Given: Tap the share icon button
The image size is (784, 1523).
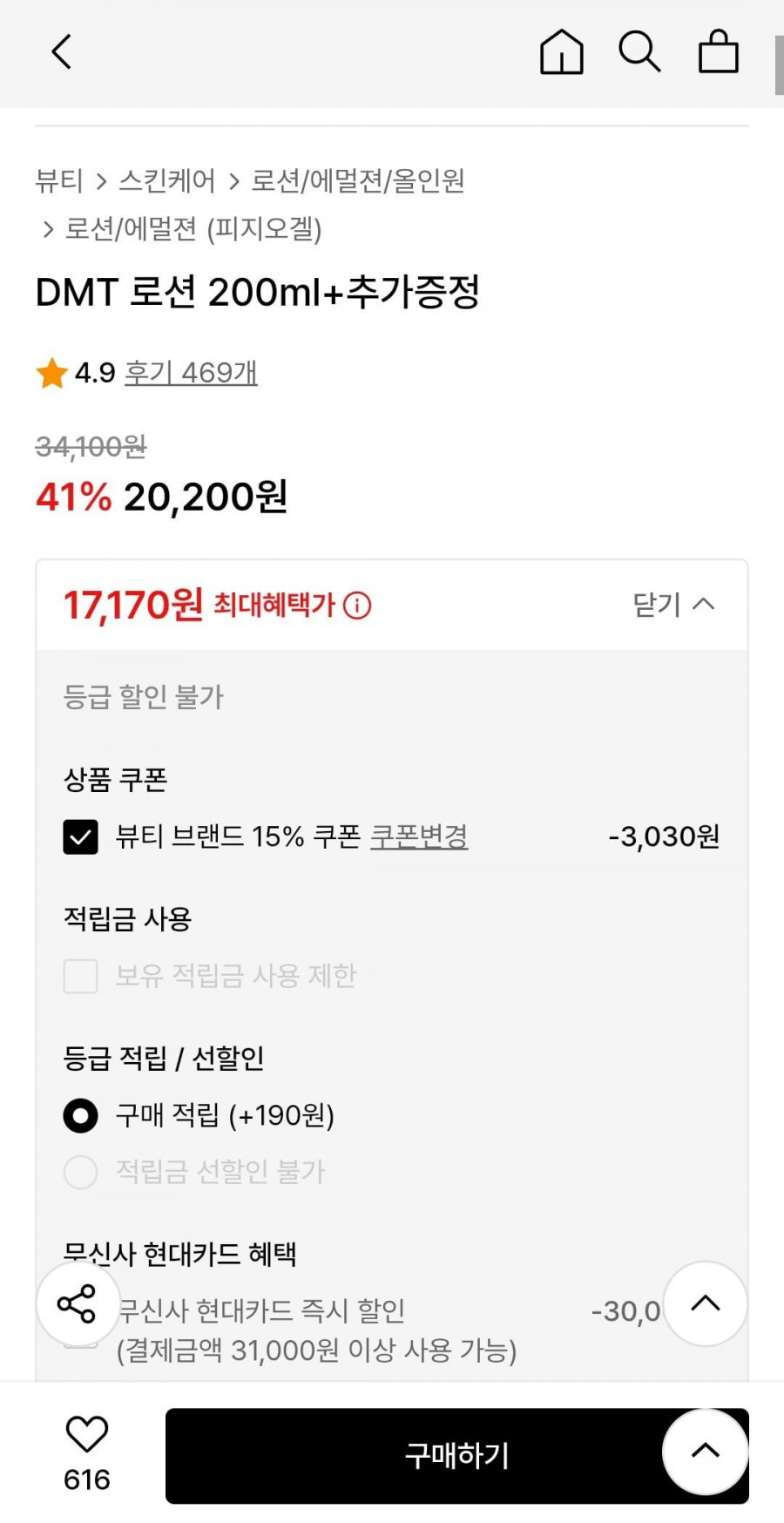Looking at the screenshot, I should click(x=78, y=1303).
